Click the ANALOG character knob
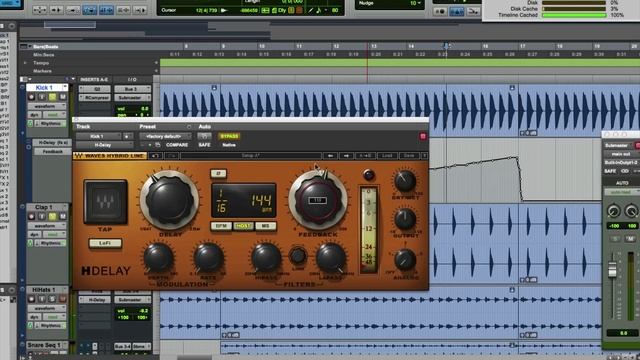The height and width of the screenshot is (360, 640). click(405, 260)
